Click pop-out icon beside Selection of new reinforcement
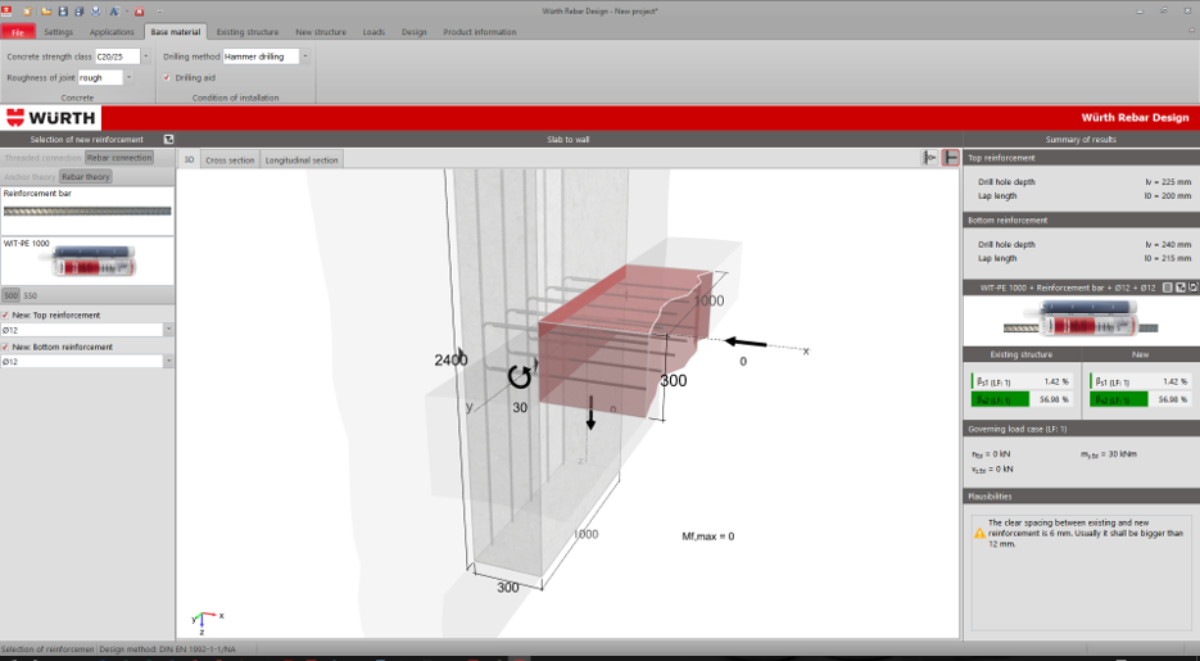 click(168, 139)
